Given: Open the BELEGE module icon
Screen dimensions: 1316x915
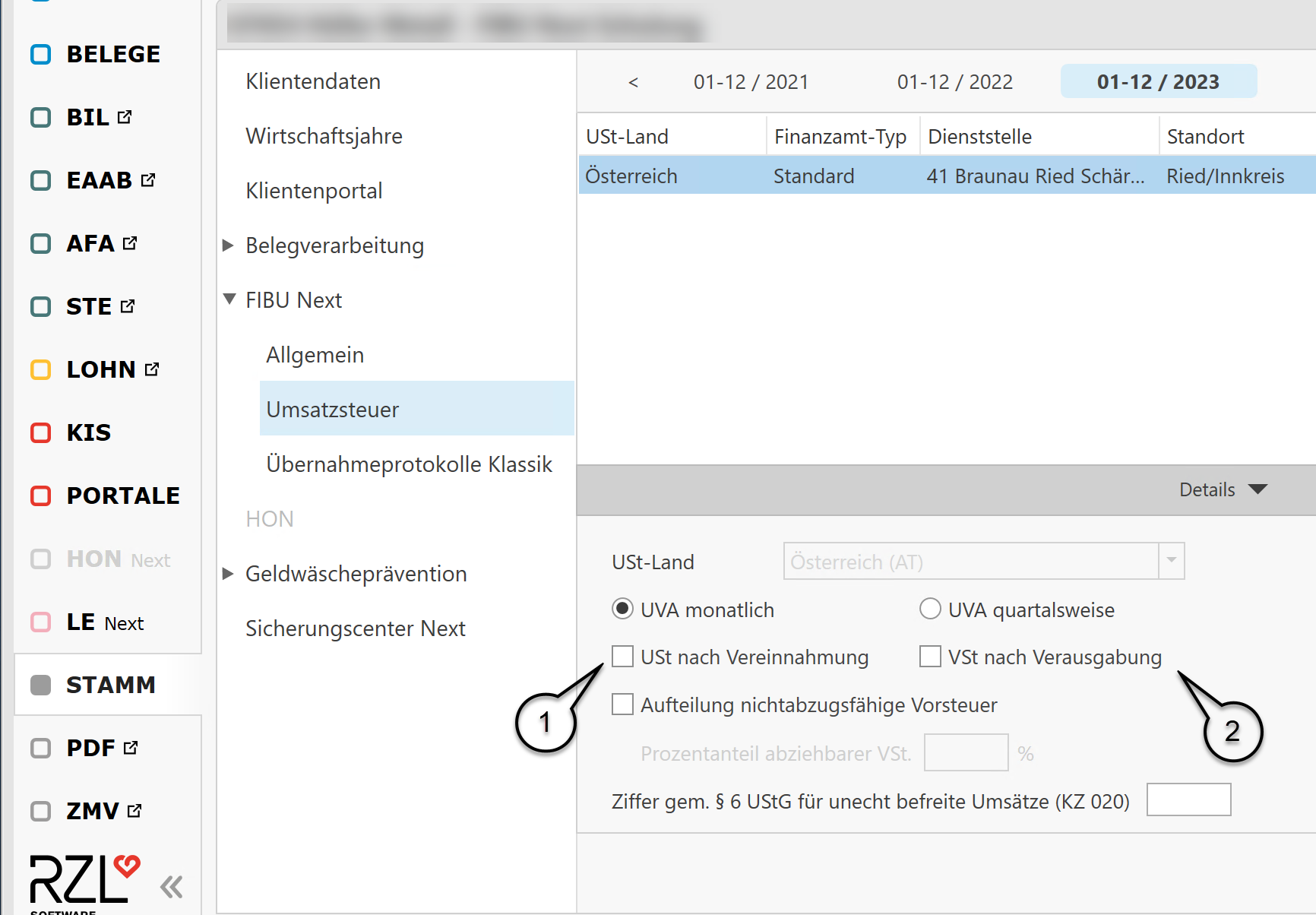Looking at the screenshot, I should coord(40,55).
